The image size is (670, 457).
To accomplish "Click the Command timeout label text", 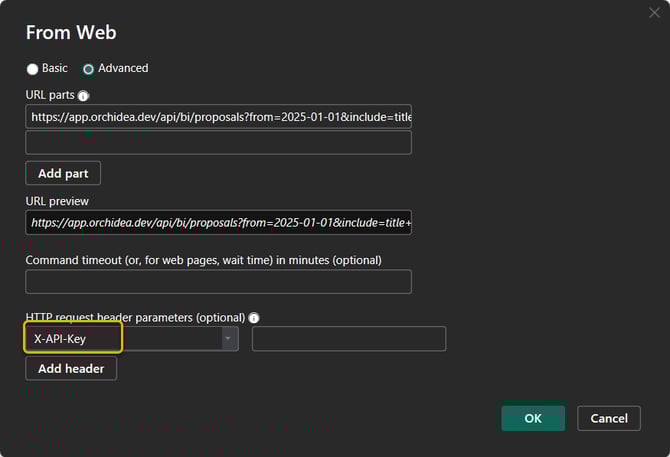I will point(203,260).
